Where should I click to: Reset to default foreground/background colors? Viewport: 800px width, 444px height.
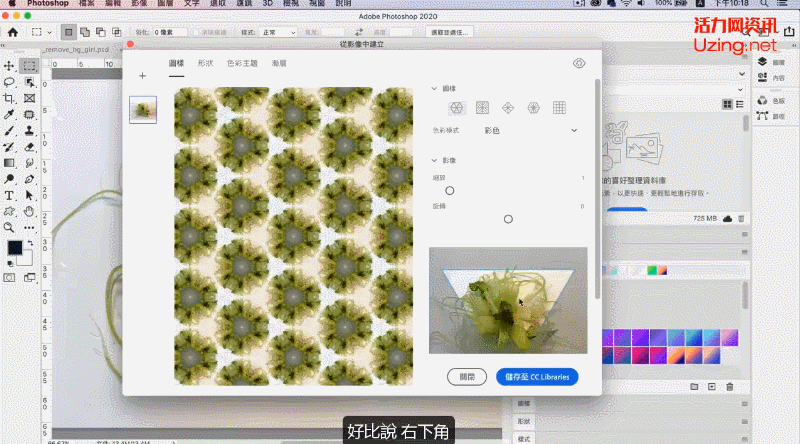pyautogui.click(x=10, y=264)
